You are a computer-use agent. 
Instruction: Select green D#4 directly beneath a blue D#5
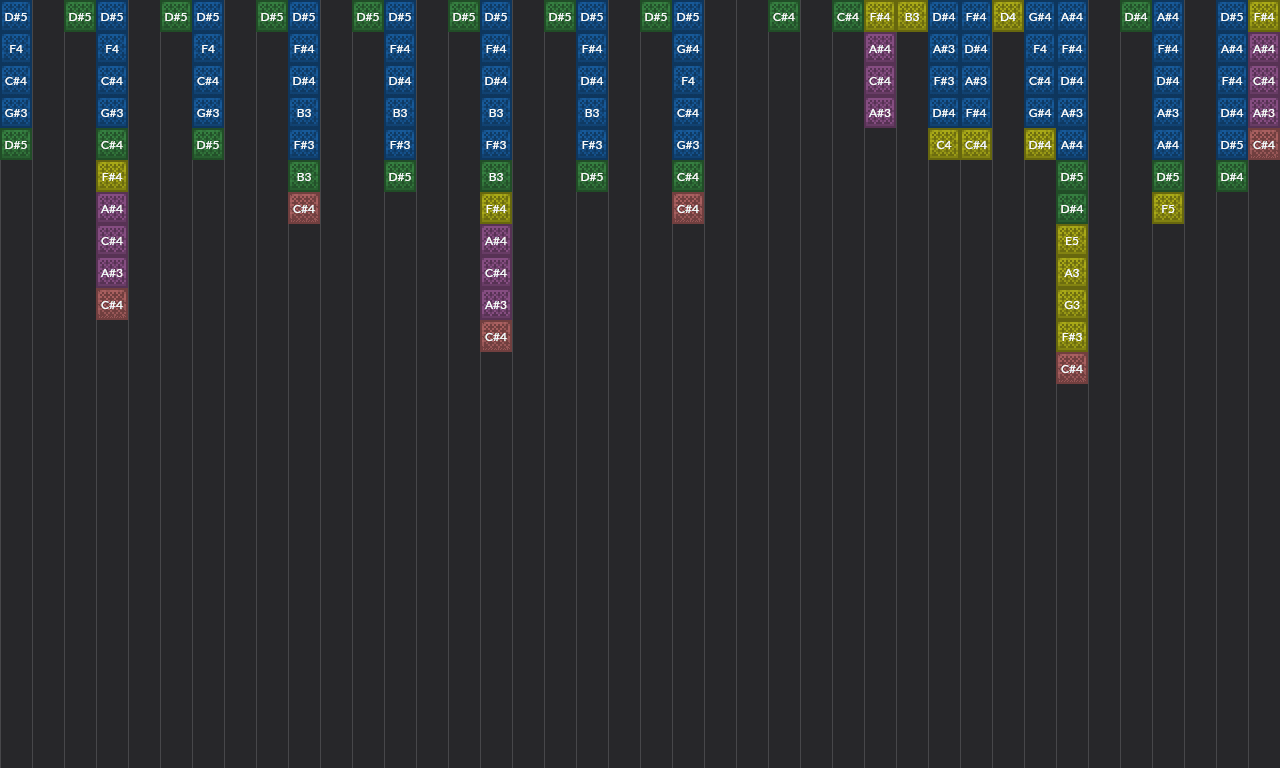click(x=1232, y=177)
